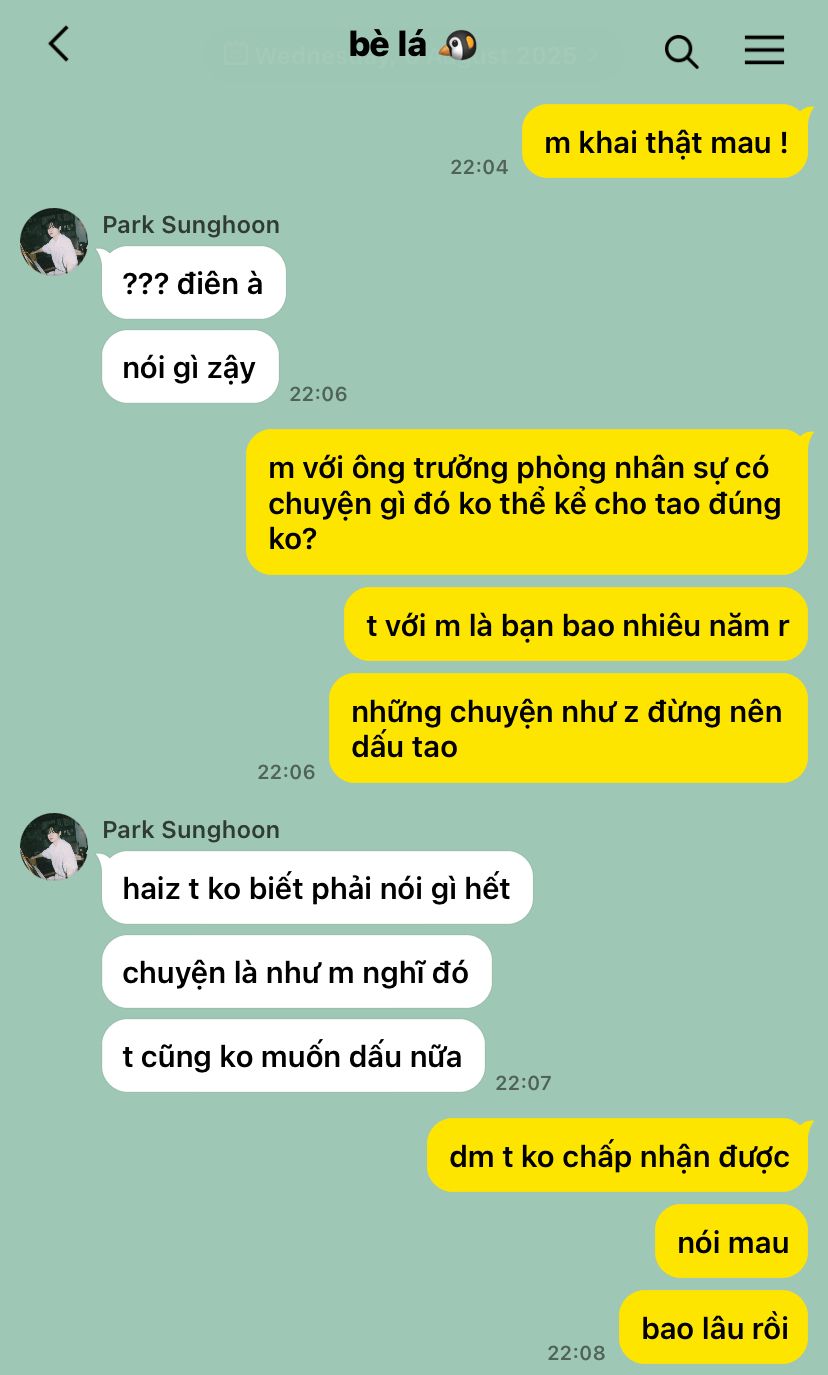The image size is (828, 1375).
Task: Tap the penguin emoji in chat title
Action: tap(458, 45)
